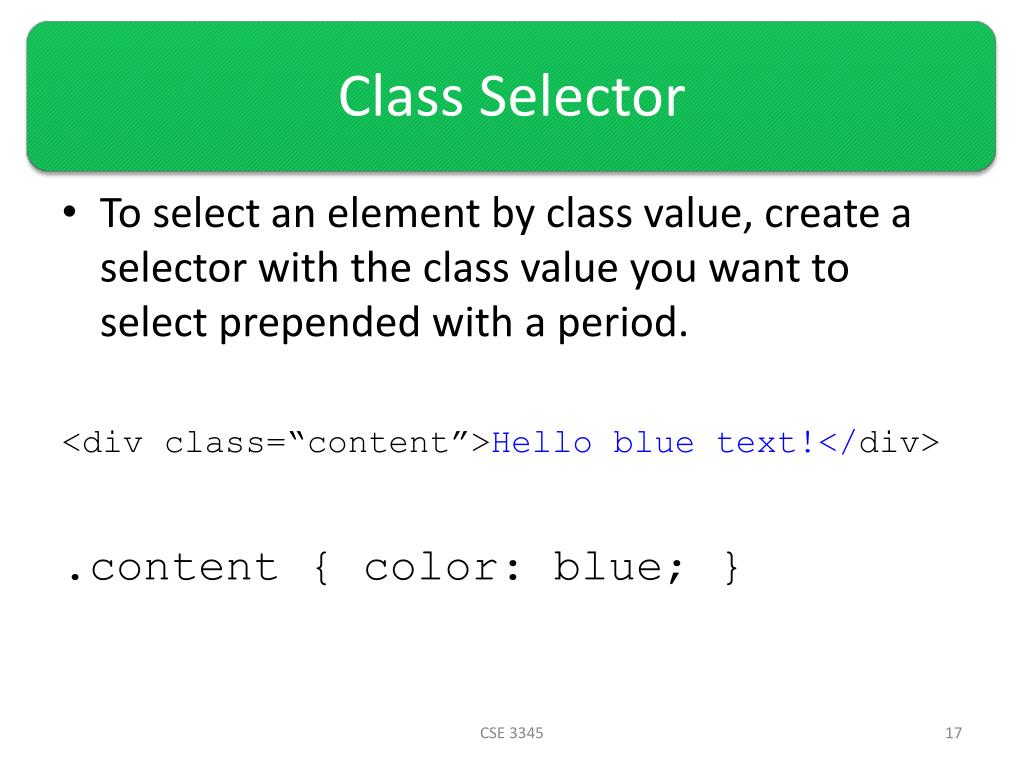This screenshot has width=1024, height=768.
Task: Click the 'color:' property text
Action: click(443, 566)
